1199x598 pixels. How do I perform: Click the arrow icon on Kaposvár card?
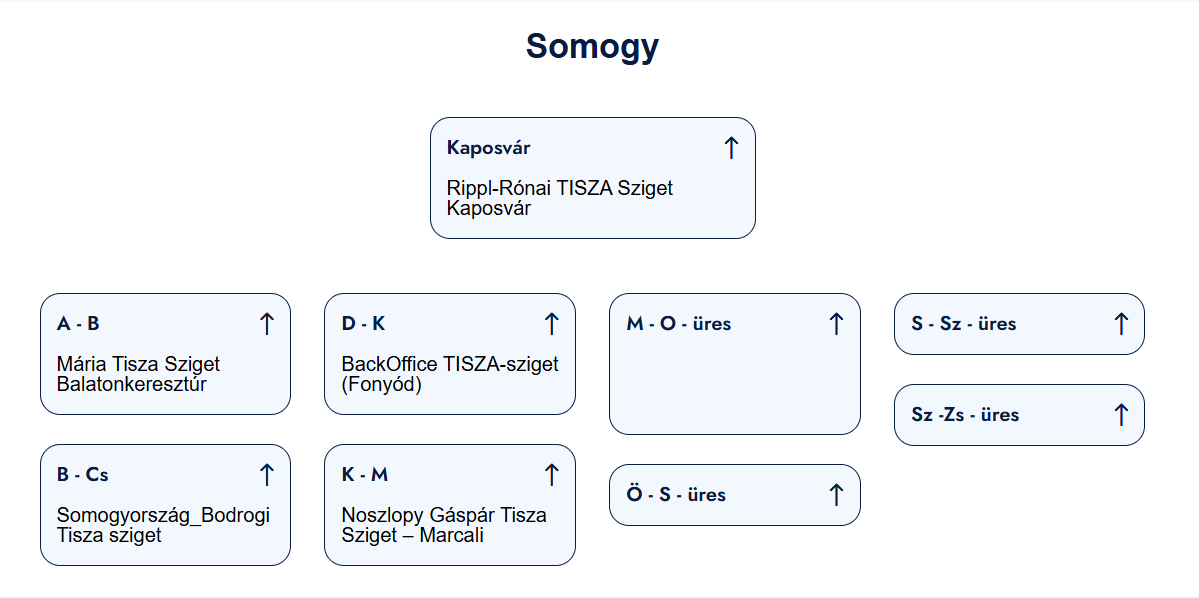(731, 148)
